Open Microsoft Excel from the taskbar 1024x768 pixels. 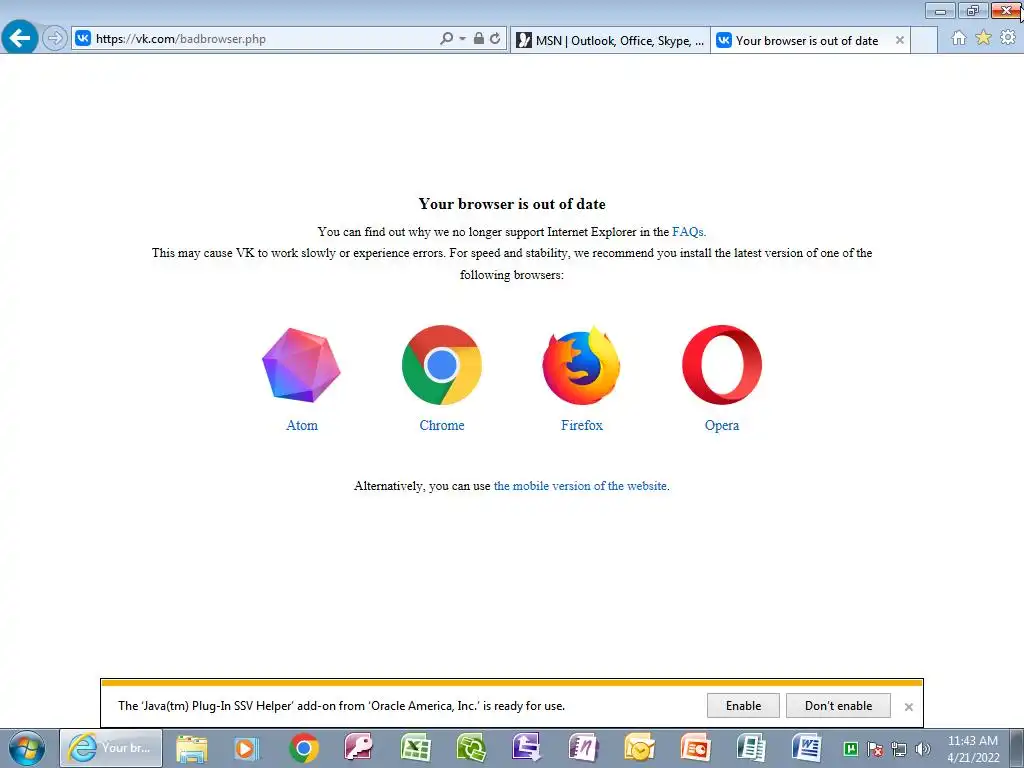point(415,748)
